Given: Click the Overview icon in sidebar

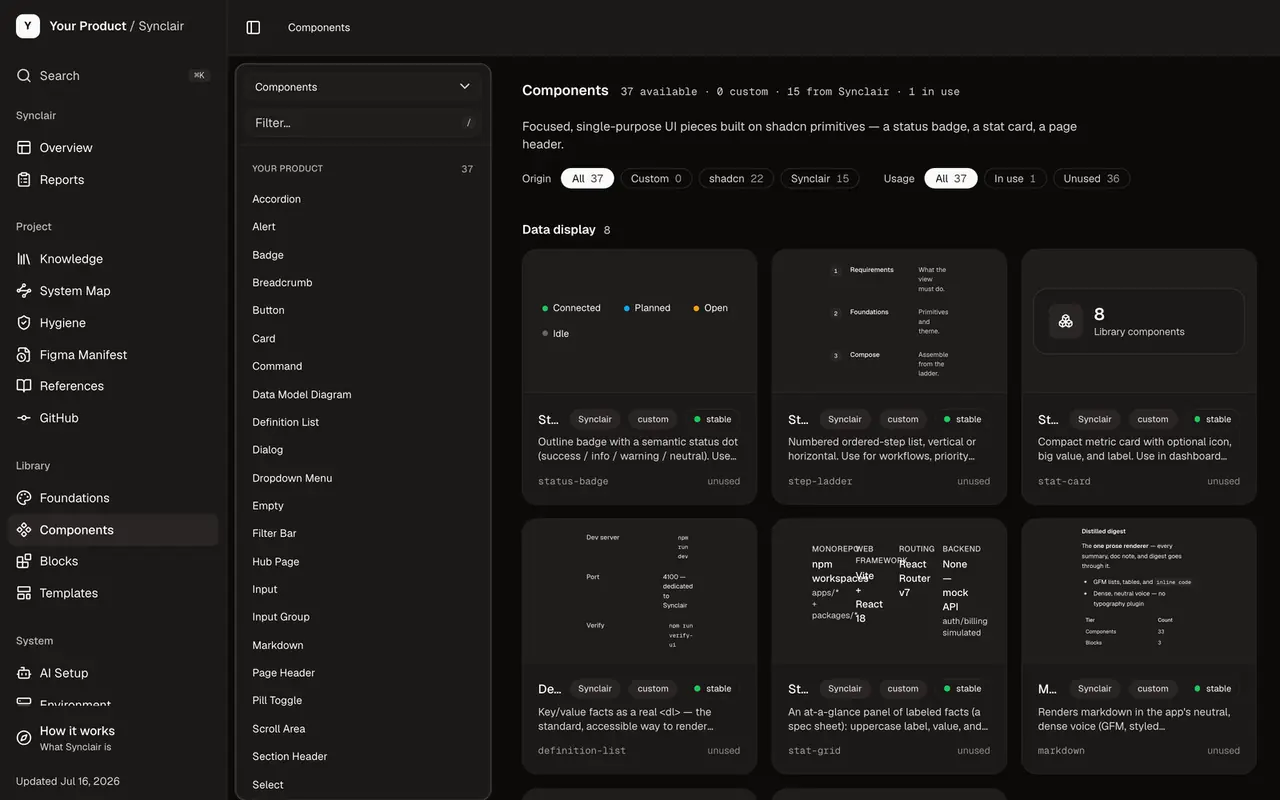Looking at the screenshot, I should click(x=24, y=148).
